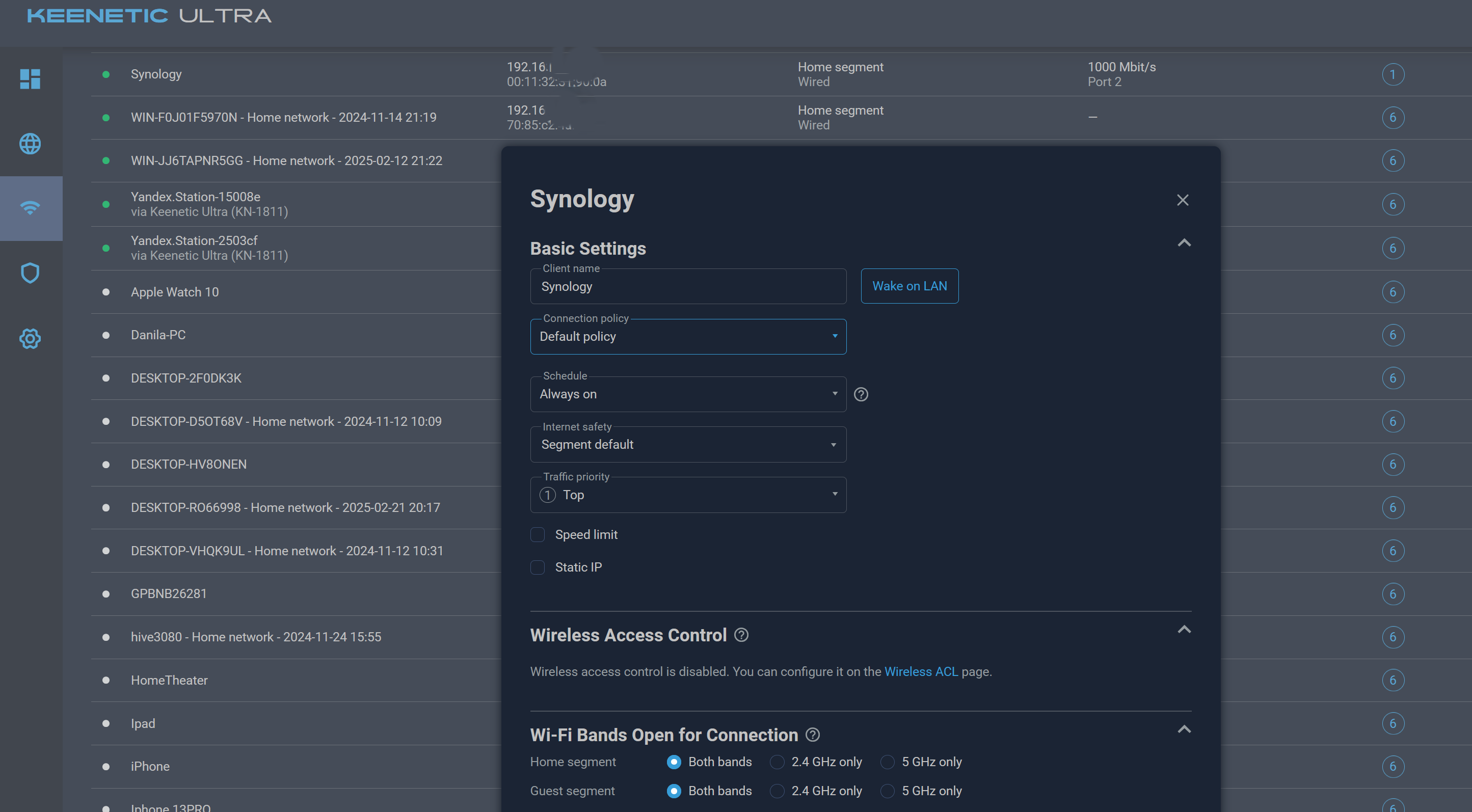Open the Connection policy dropdown
This screenshot has width=1472, height=812.
coord(687,337)
